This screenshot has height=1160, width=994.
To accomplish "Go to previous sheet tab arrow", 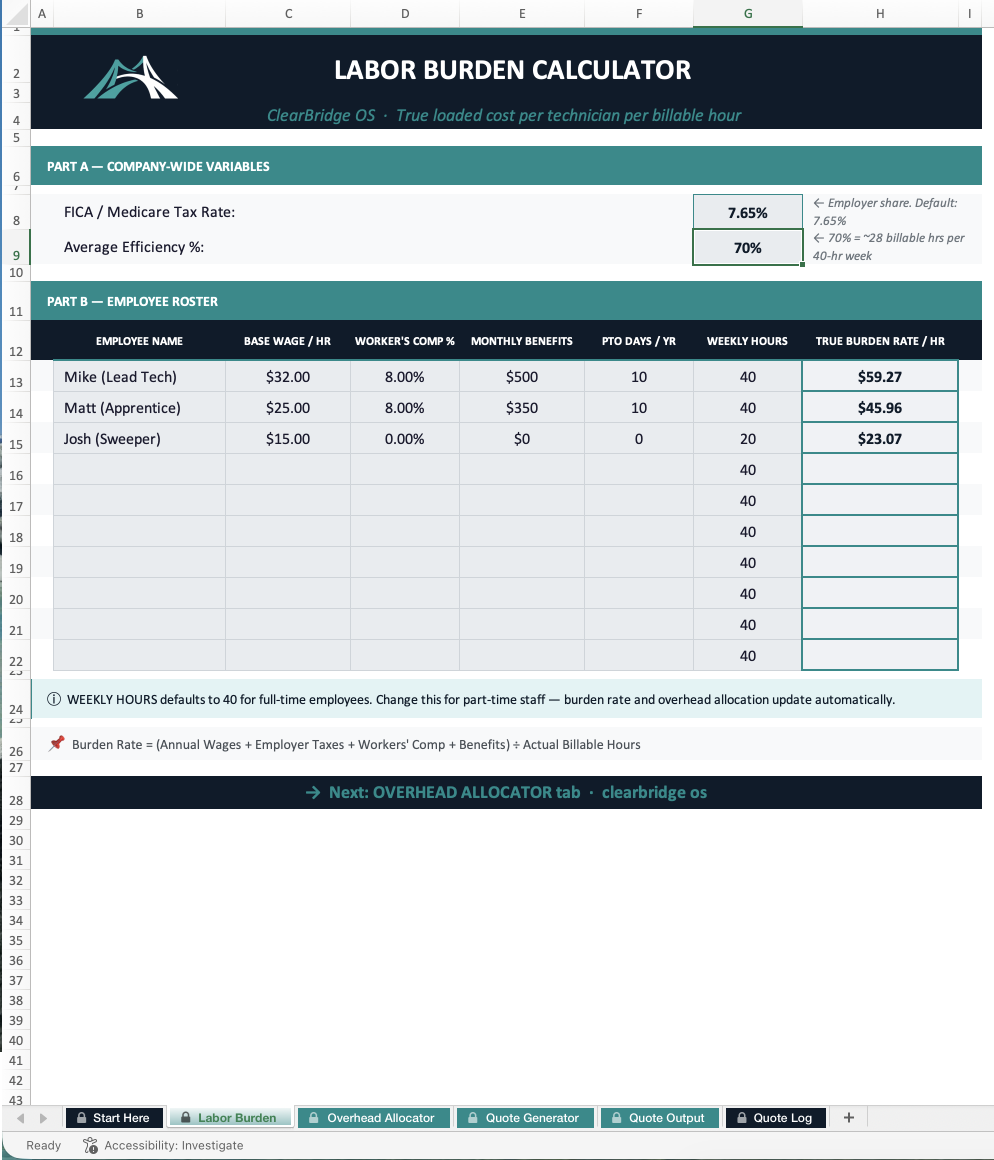I will (x=21, y=1118).
